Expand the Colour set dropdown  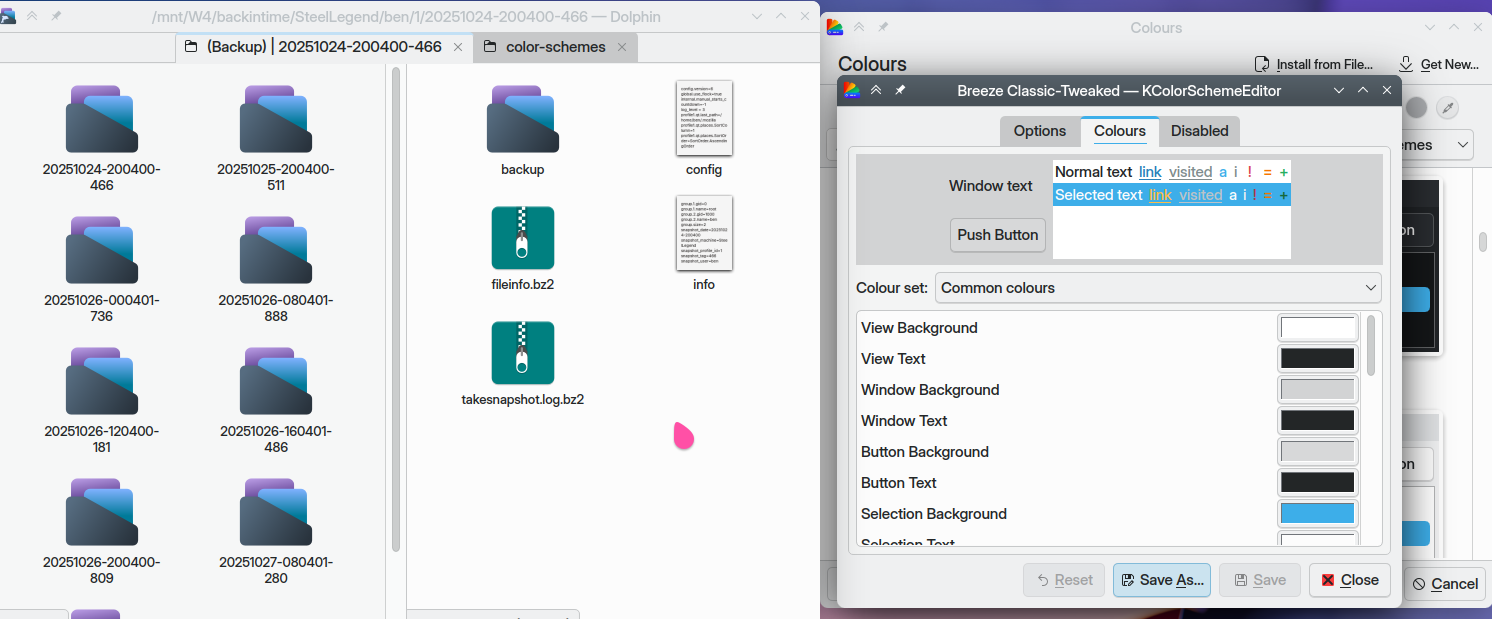click(x=1158, y=288)
